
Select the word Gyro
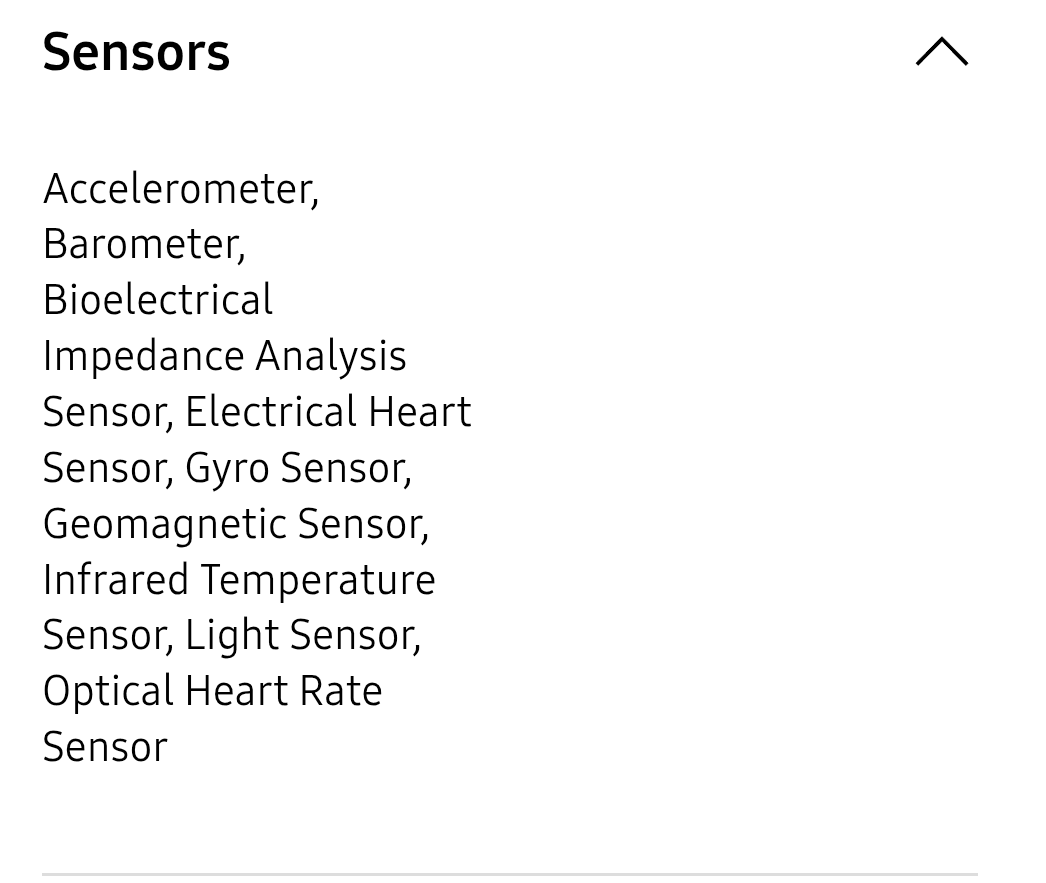[x=227, y=468]
